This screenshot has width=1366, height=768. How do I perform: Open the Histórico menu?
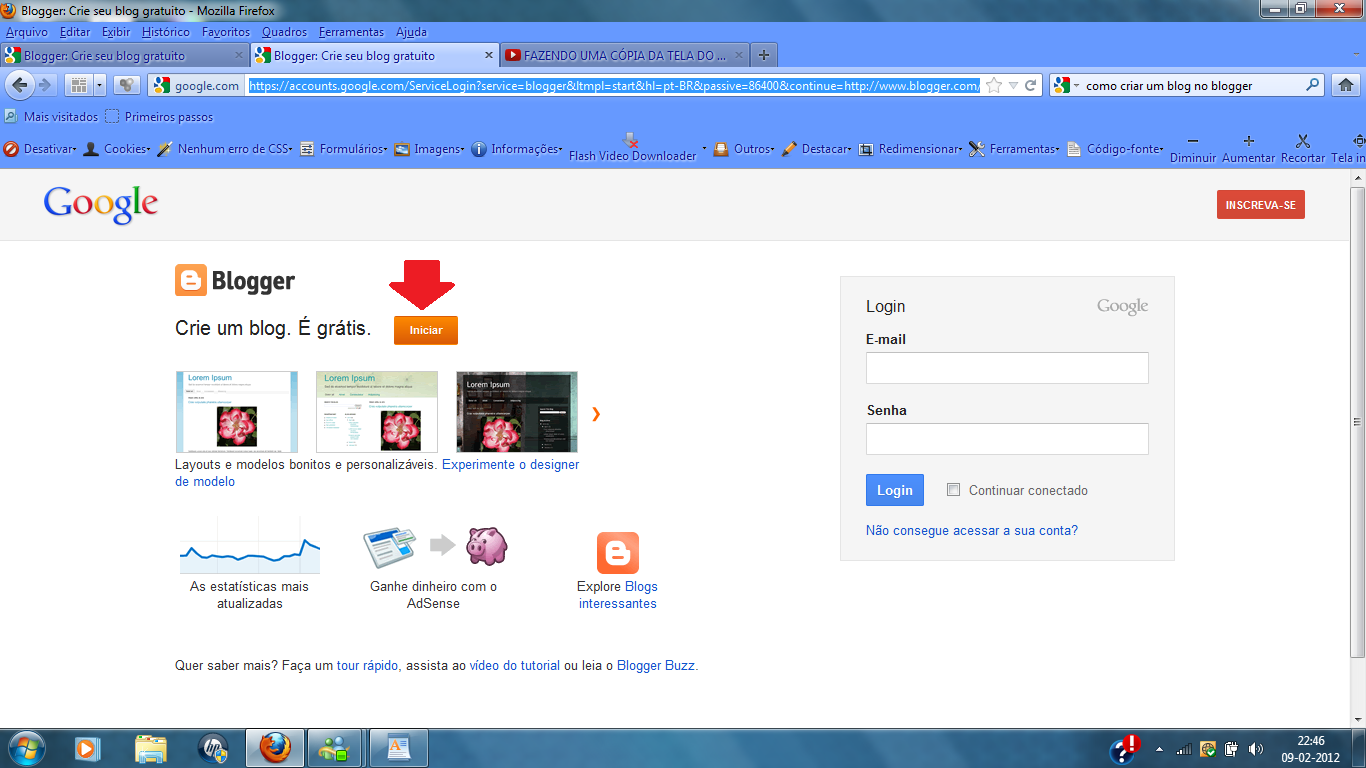(166, 32)
